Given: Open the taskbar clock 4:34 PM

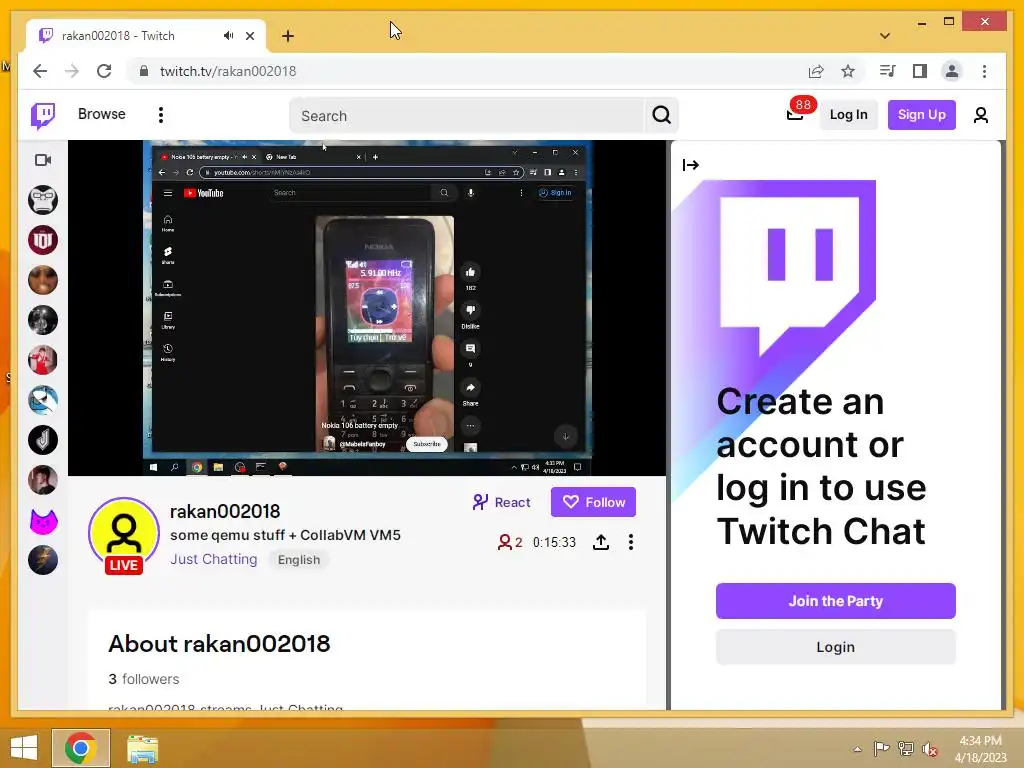Looking at the screenshot, I should point(980,749).
